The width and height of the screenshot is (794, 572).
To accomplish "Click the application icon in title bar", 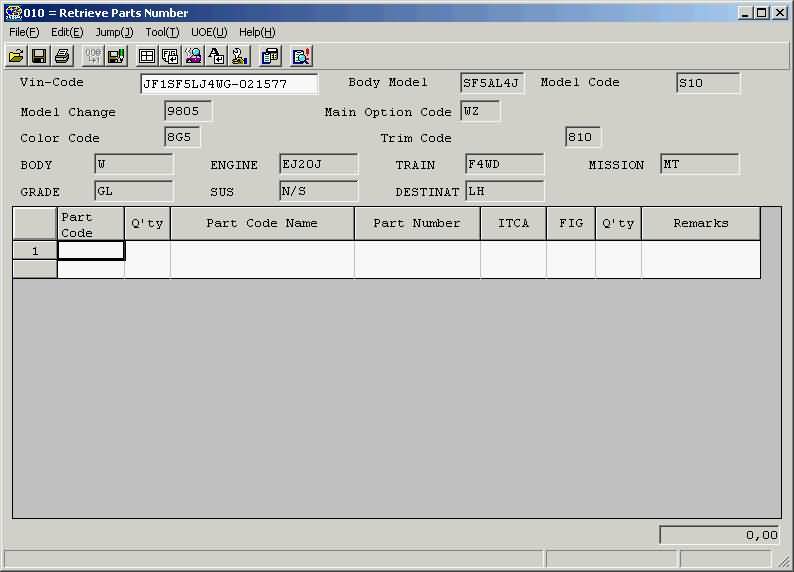I will (13, 13).
